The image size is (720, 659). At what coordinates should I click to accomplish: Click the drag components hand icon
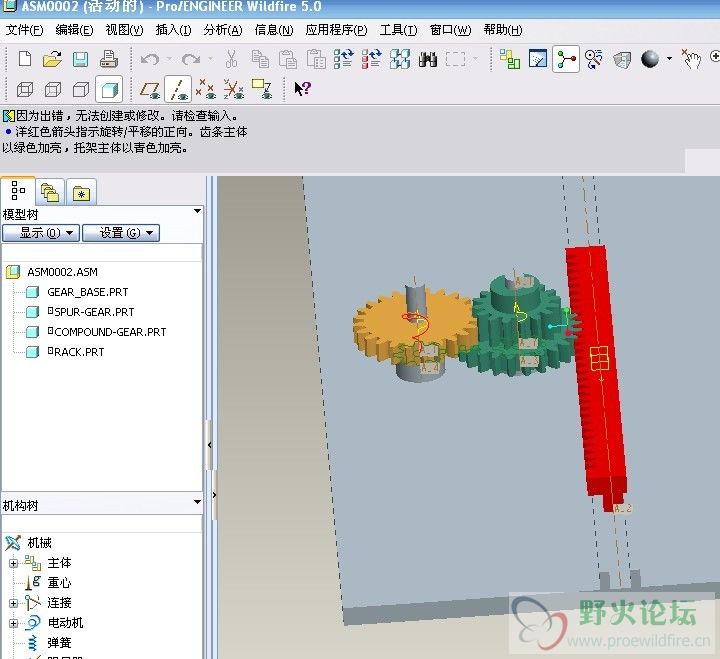click(691, 59)
